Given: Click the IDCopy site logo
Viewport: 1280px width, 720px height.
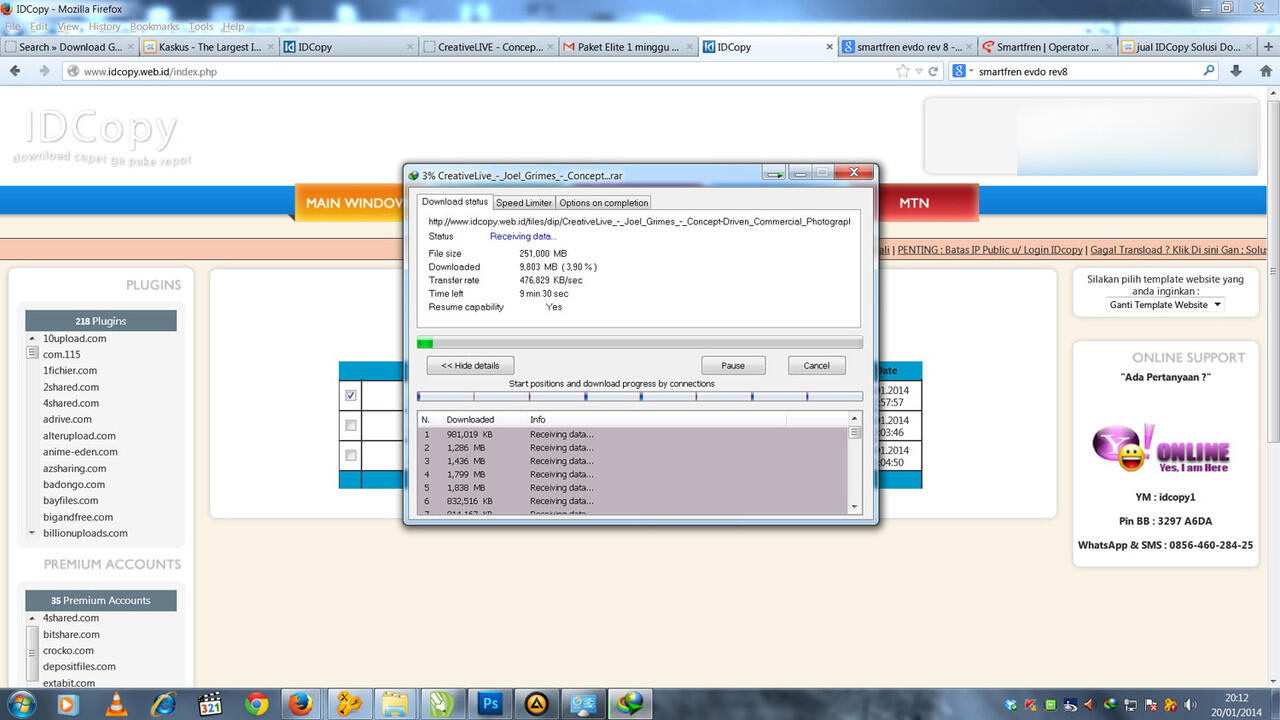Looking at the screenshot, I should point(101,136).
